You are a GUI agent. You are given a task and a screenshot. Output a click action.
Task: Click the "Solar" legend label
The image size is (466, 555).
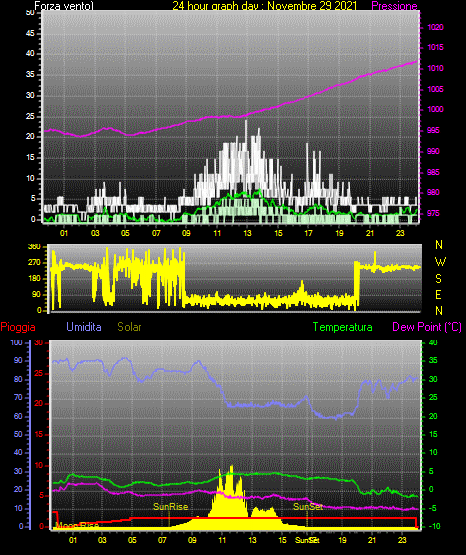coord(130,327)
